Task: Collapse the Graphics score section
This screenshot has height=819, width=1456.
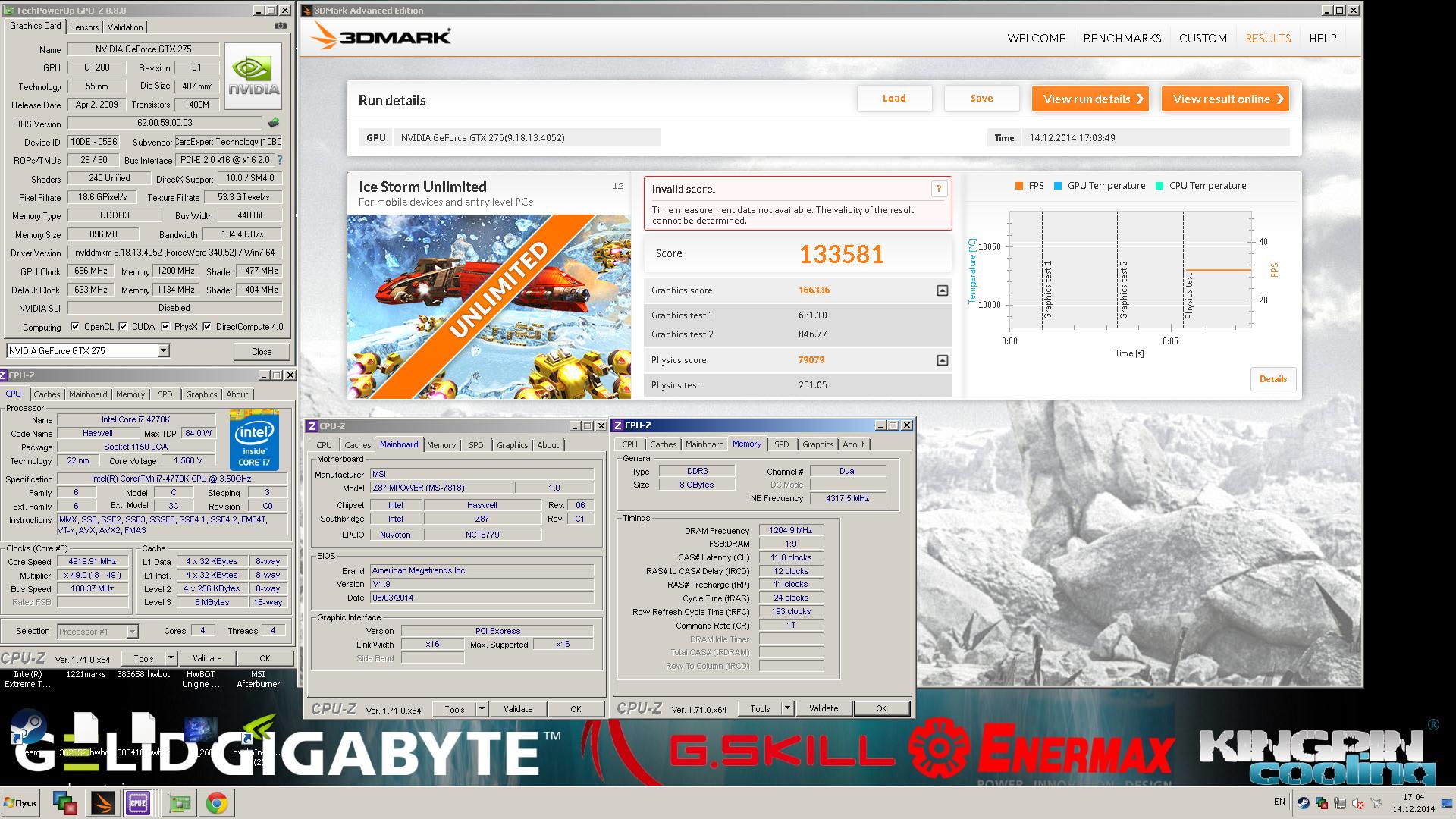Action: pyautogui.click(x=942, y=290)
